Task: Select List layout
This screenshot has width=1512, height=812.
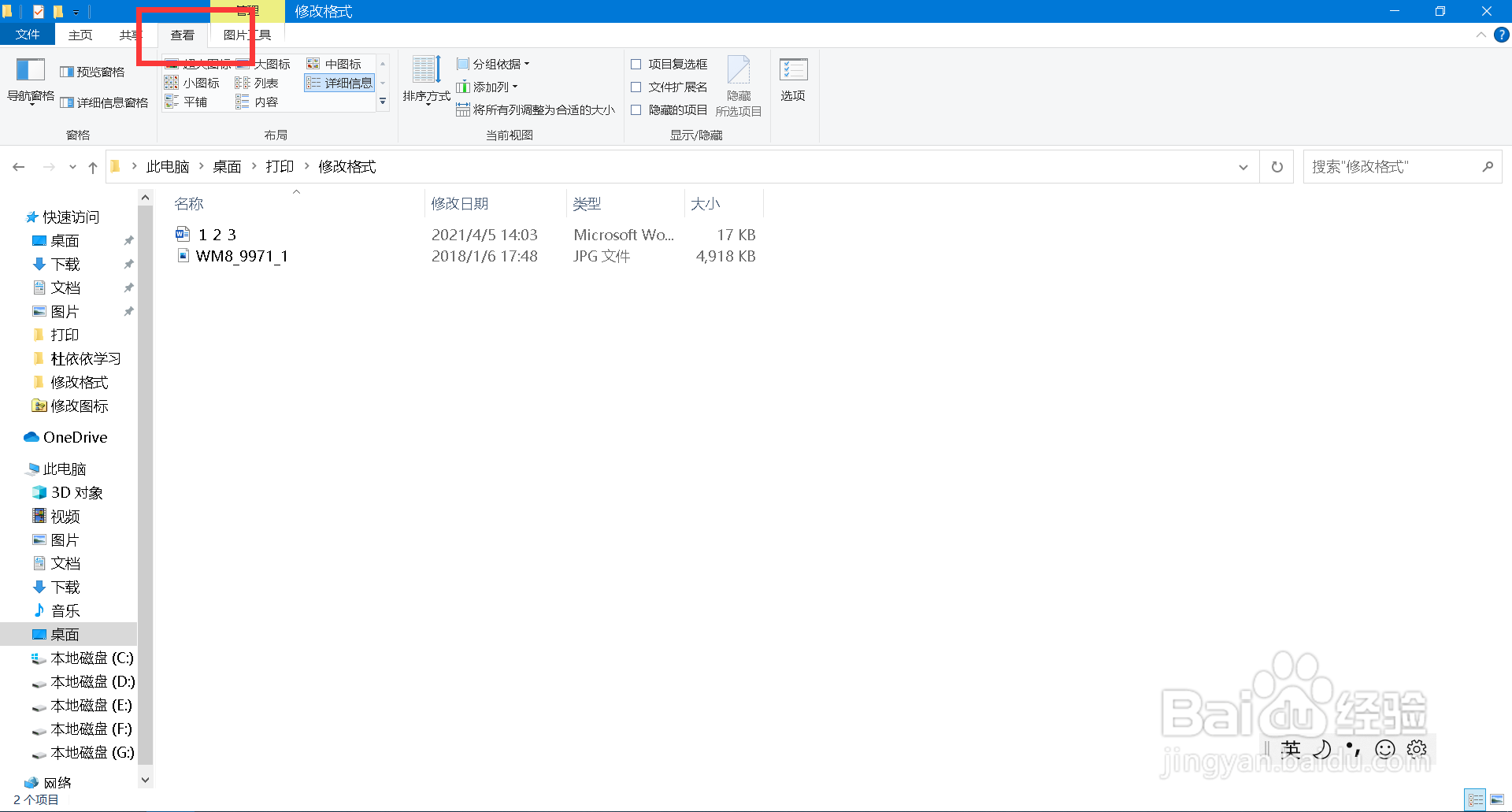Action: click(258, 83)
